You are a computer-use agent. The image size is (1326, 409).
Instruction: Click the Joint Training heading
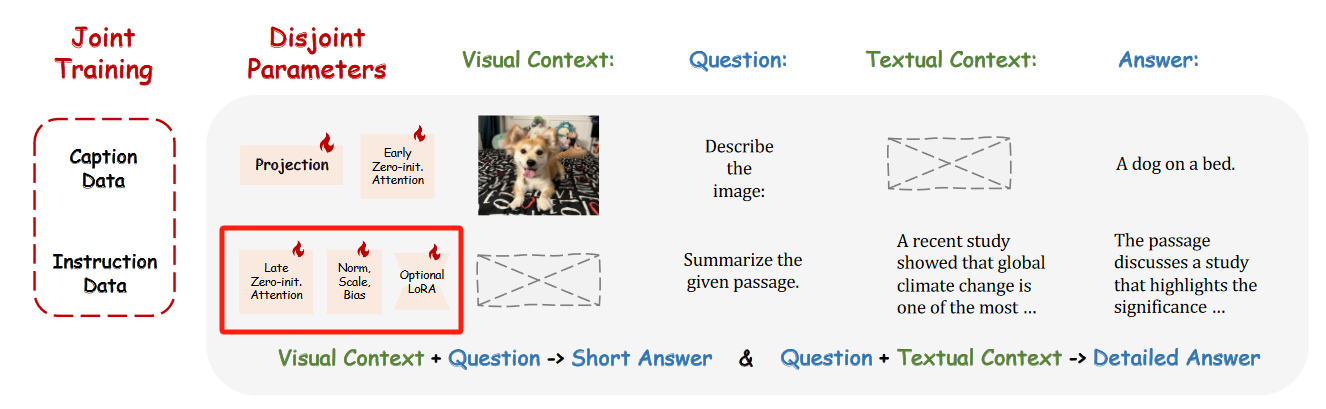[x=104, y=54]
